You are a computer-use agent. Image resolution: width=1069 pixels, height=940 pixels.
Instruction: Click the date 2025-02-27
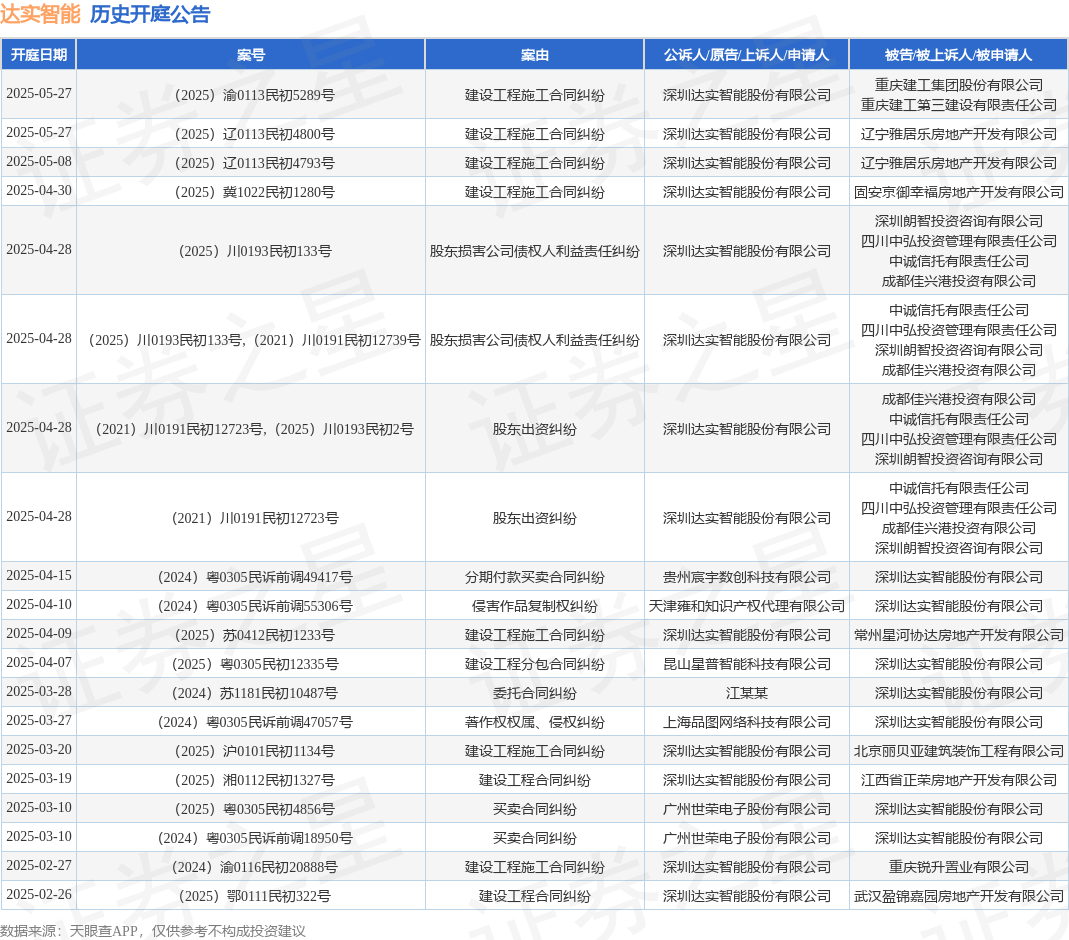39,866
